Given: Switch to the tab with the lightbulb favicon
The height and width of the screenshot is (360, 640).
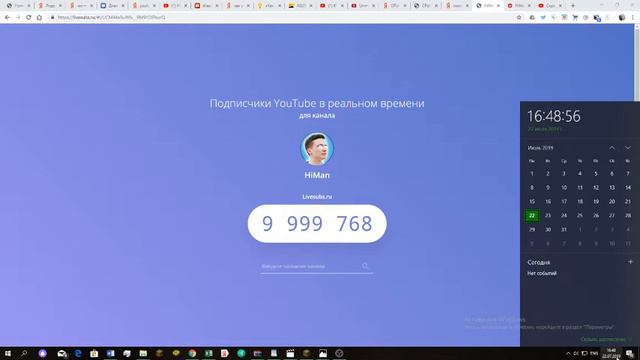Looking at the screenshot, I should point(269,6).
